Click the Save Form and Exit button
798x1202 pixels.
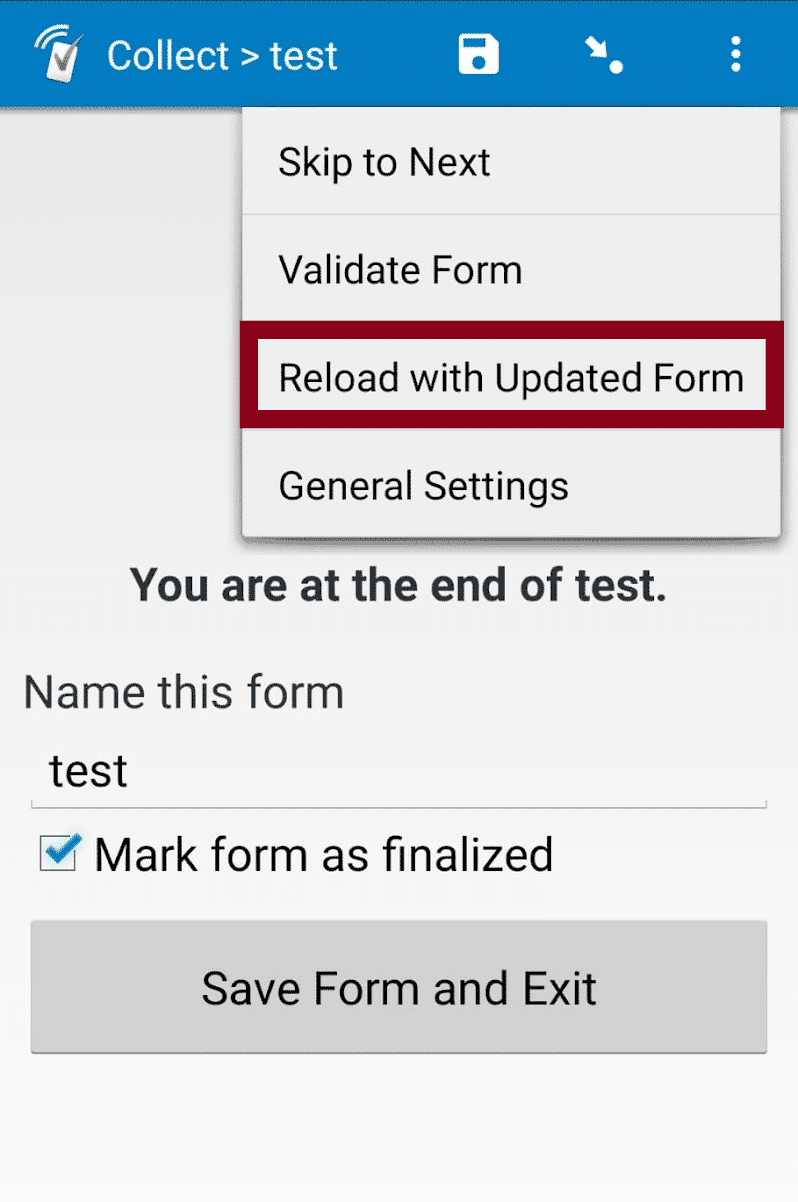pyautogui.click(x=399, y=987)
